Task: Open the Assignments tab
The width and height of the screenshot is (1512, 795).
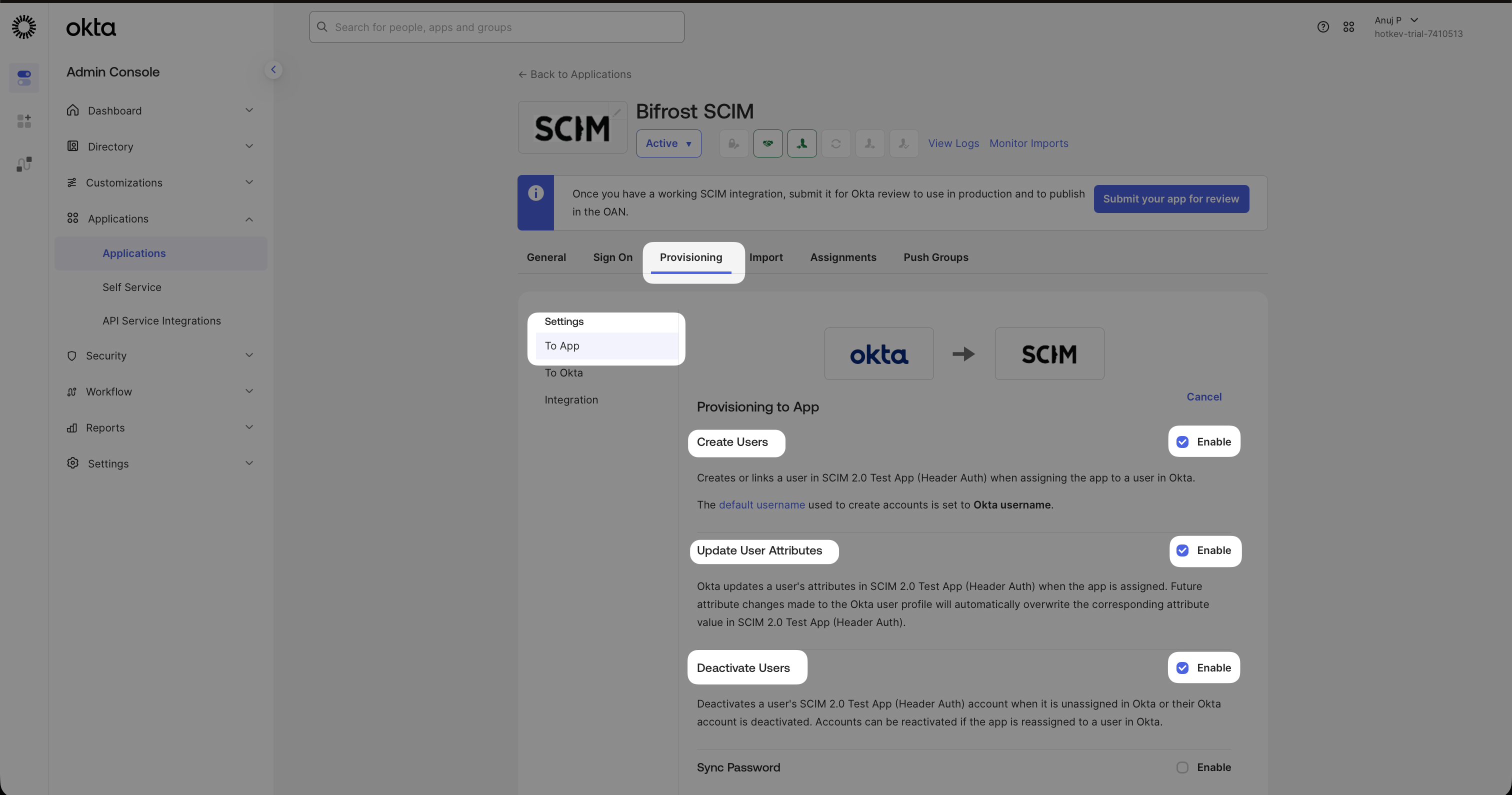Action: coord(843,257)
